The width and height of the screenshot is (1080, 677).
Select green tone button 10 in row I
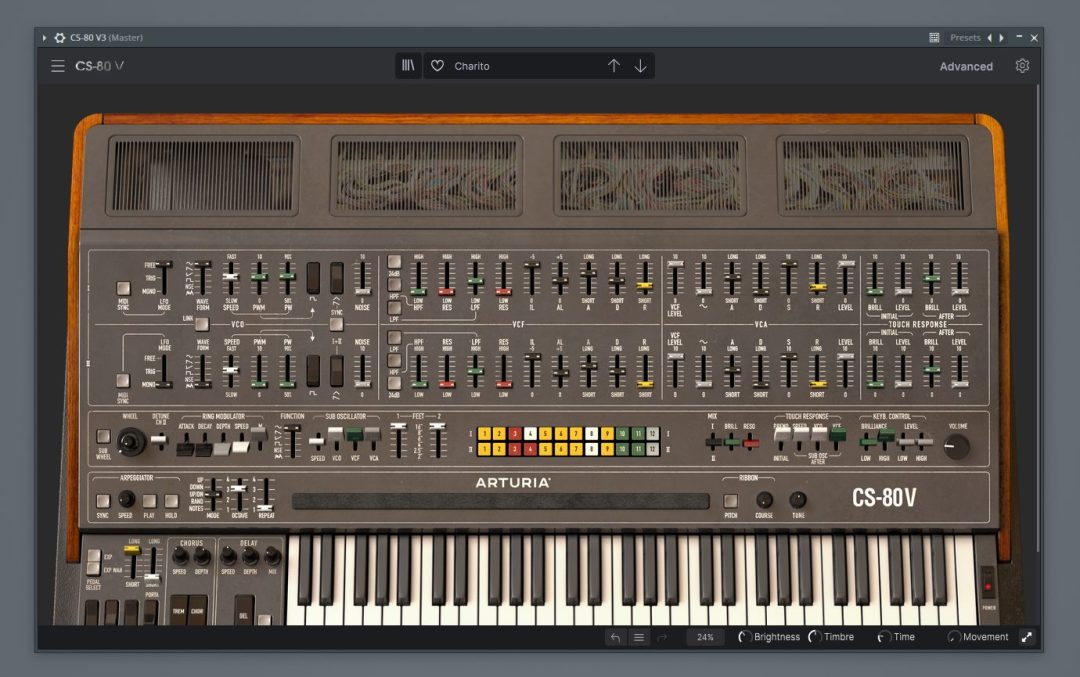[622, 434]
